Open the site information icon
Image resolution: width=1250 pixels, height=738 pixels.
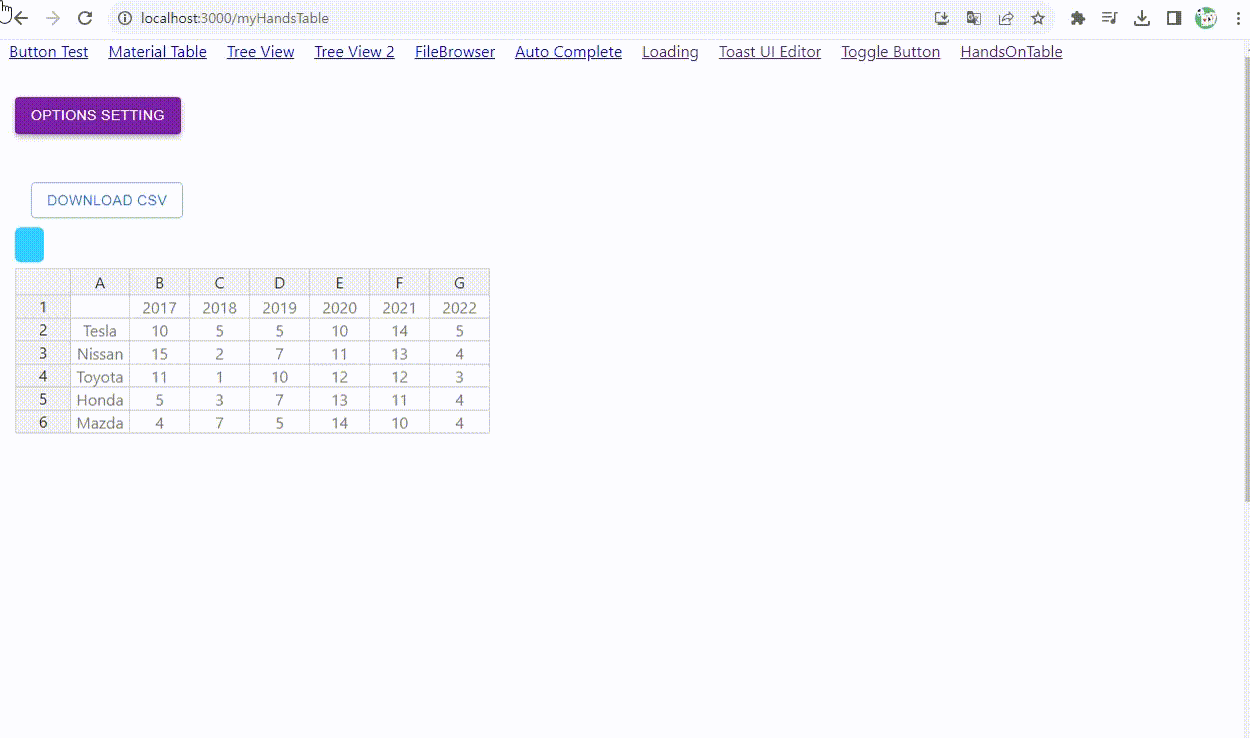pos(125,18)
